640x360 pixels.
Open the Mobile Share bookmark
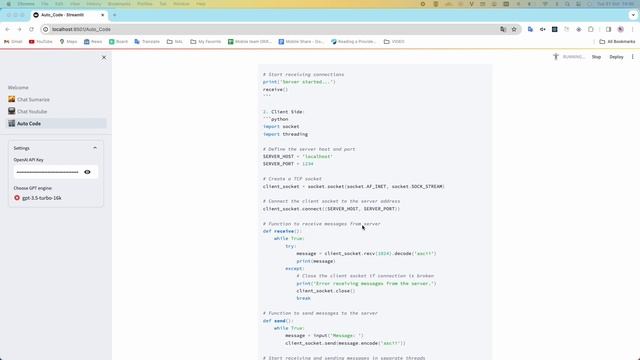pyautogui.click(x=301, y=42)
